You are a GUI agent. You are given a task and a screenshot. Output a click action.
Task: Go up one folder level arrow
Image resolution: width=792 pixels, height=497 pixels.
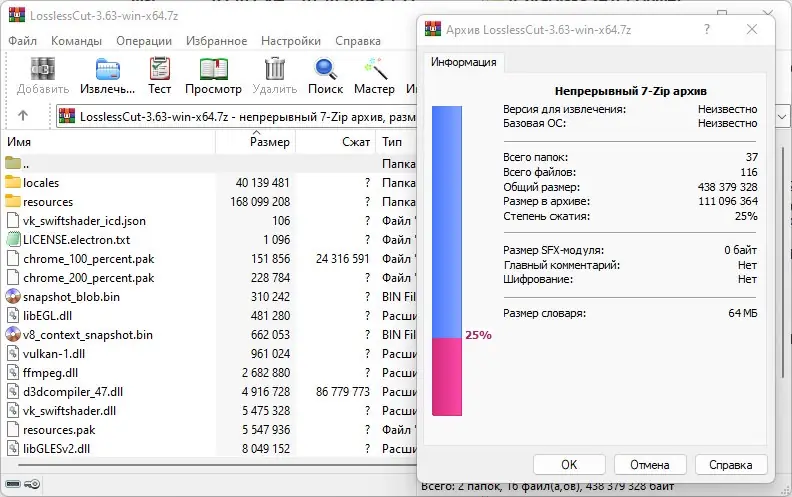pos(23,116)
